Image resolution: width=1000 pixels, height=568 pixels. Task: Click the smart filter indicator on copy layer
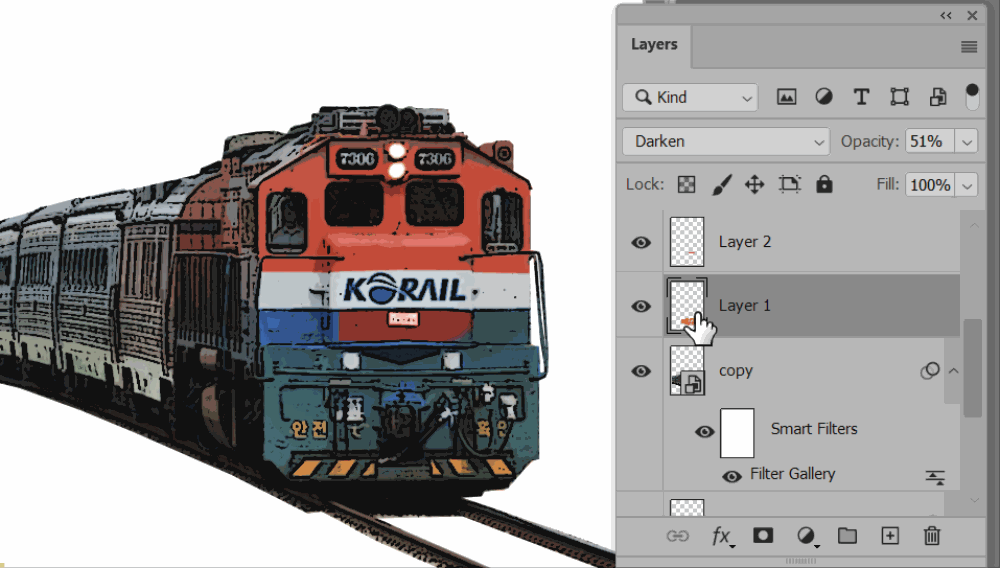coord(929,371)
